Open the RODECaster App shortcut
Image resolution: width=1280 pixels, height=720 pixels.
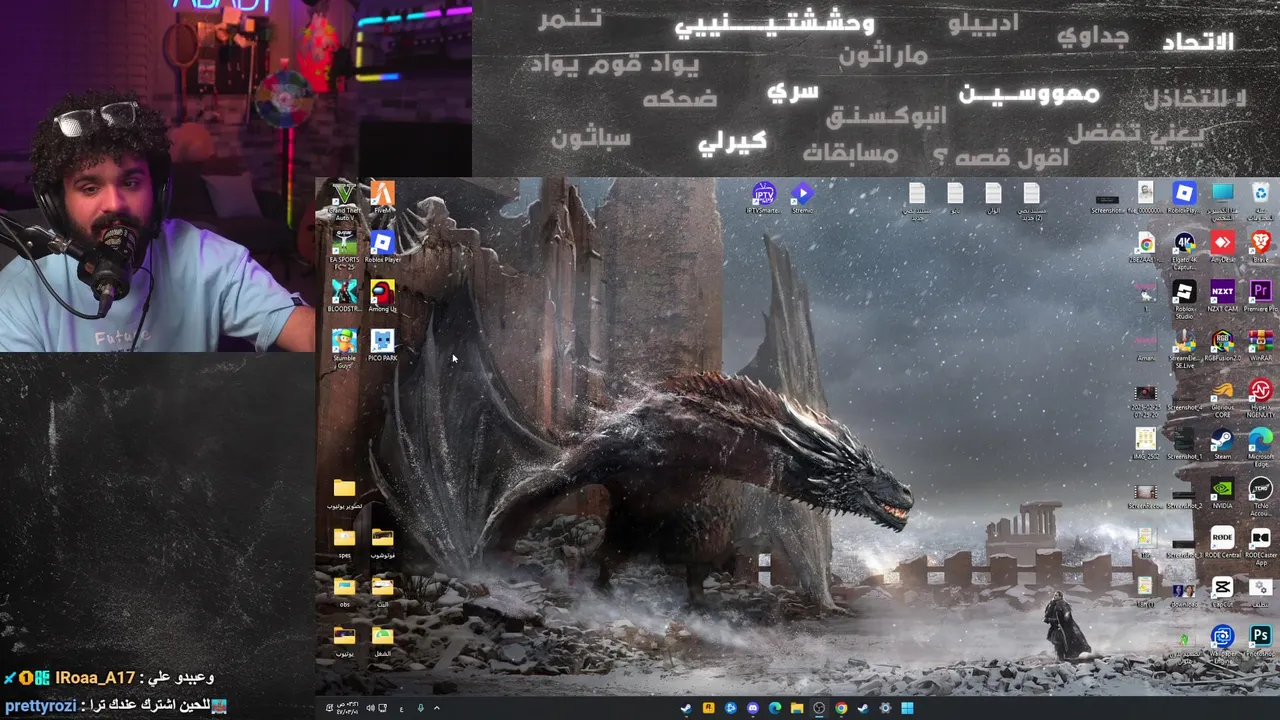1260,545
